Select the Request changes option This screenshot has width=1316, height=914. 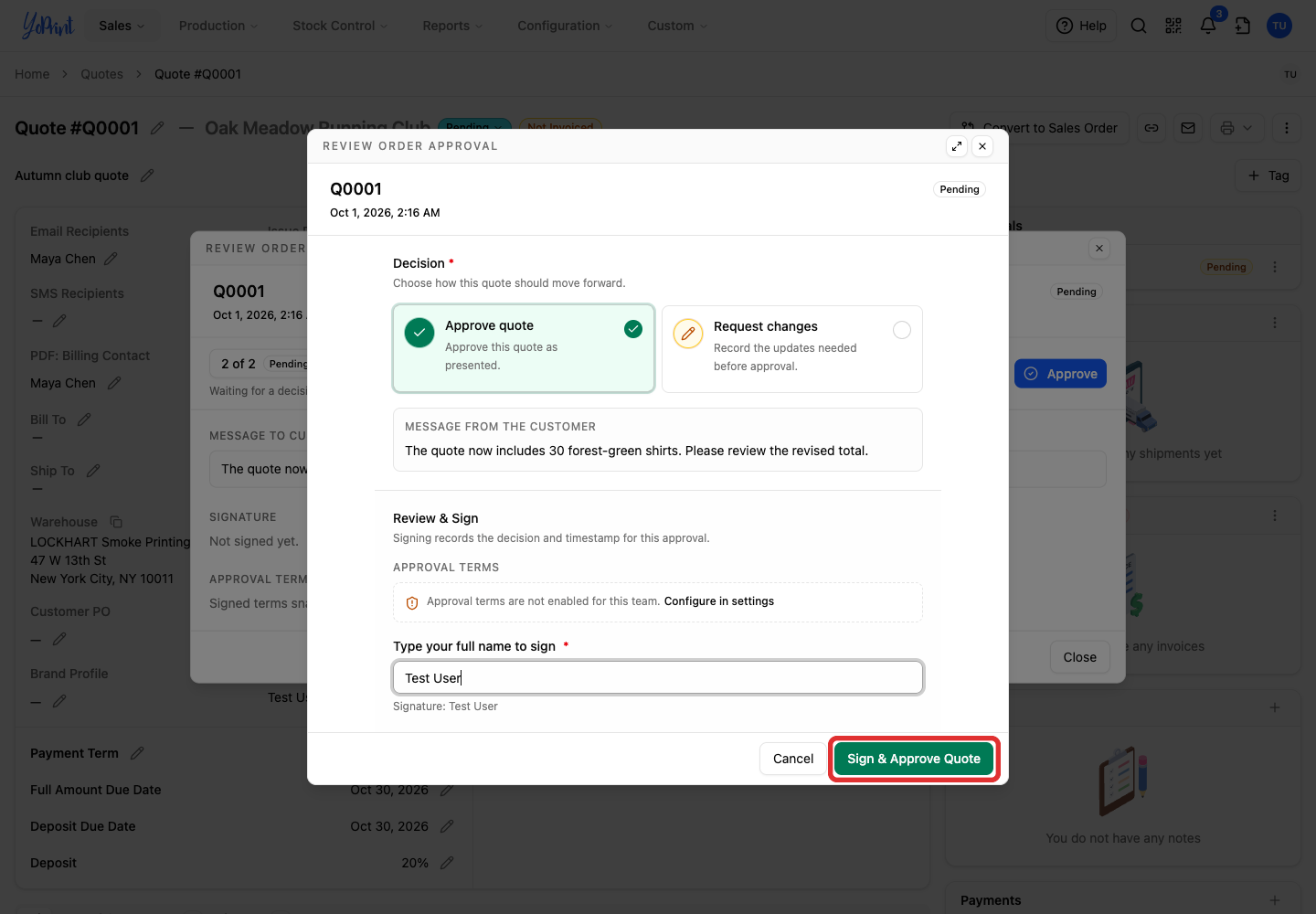(x=791, y=348)
